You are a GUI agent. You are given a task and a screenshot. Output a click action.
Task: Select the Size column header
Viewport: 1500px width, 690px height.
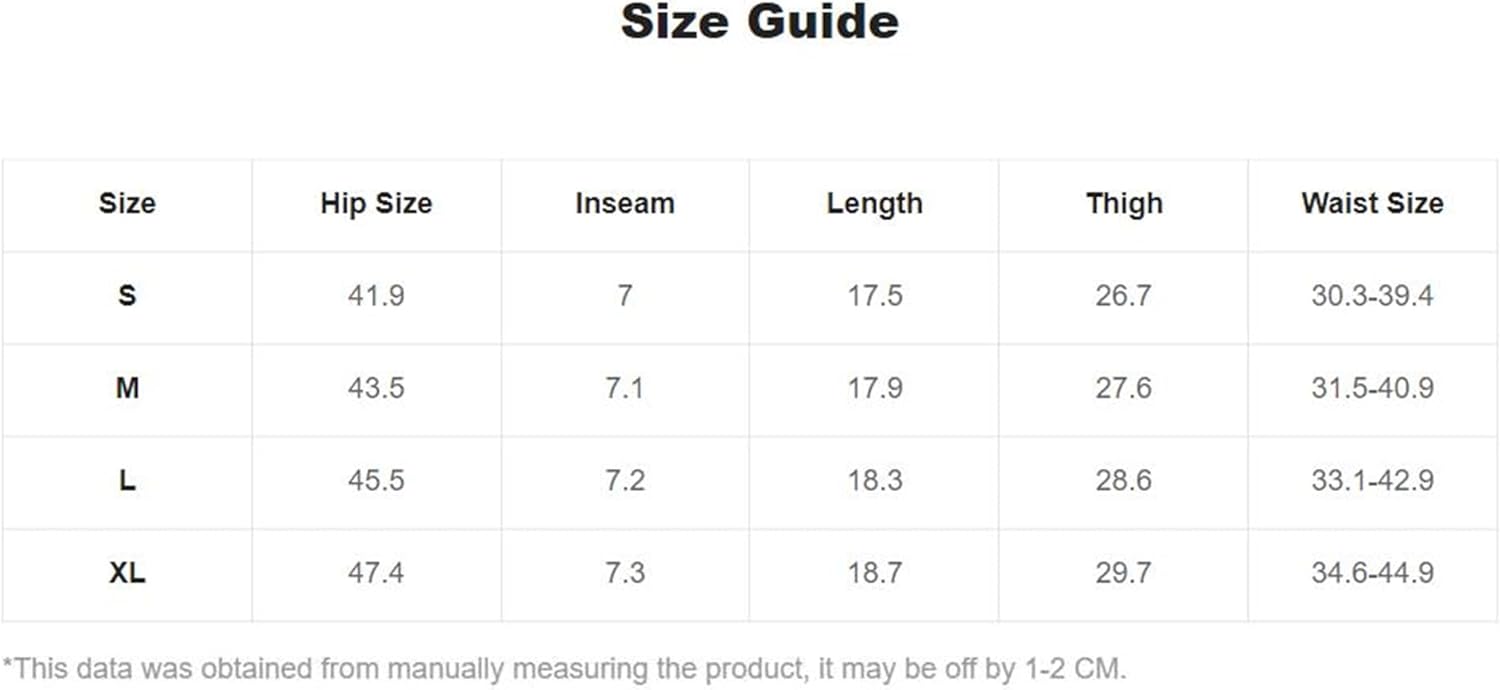tap(127, 204)
